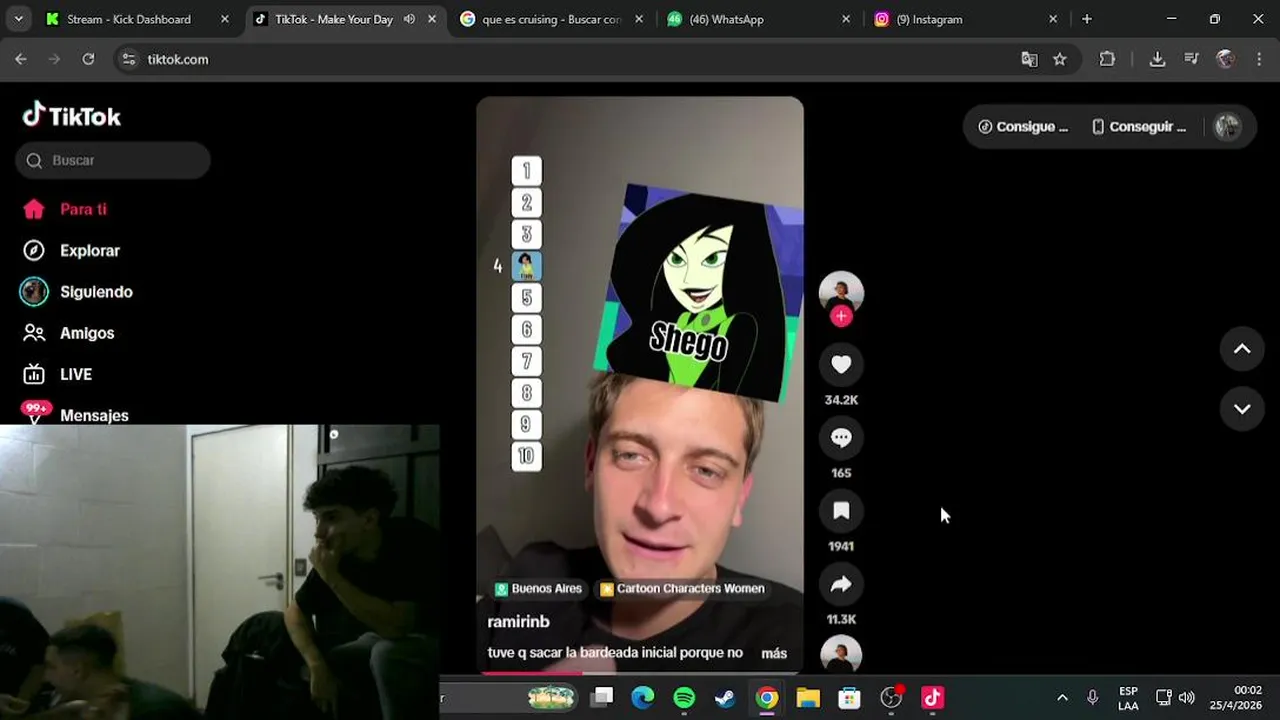Switch to the Stream - Kick Dashboard tab

(x=138, y=19)
